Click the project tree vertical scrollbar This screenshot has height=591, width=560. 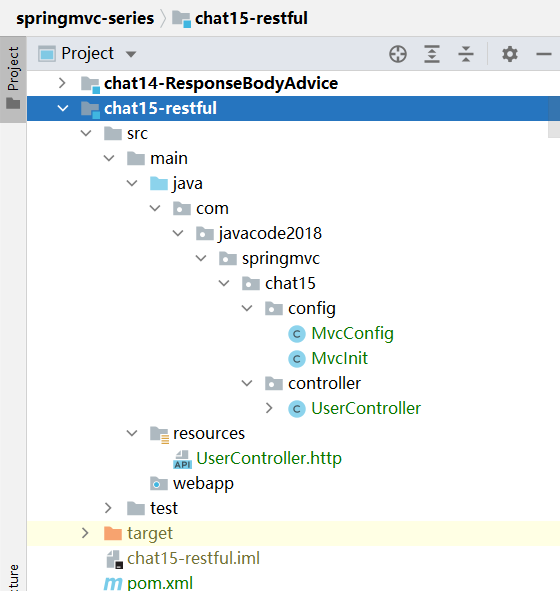coord(554,117)
